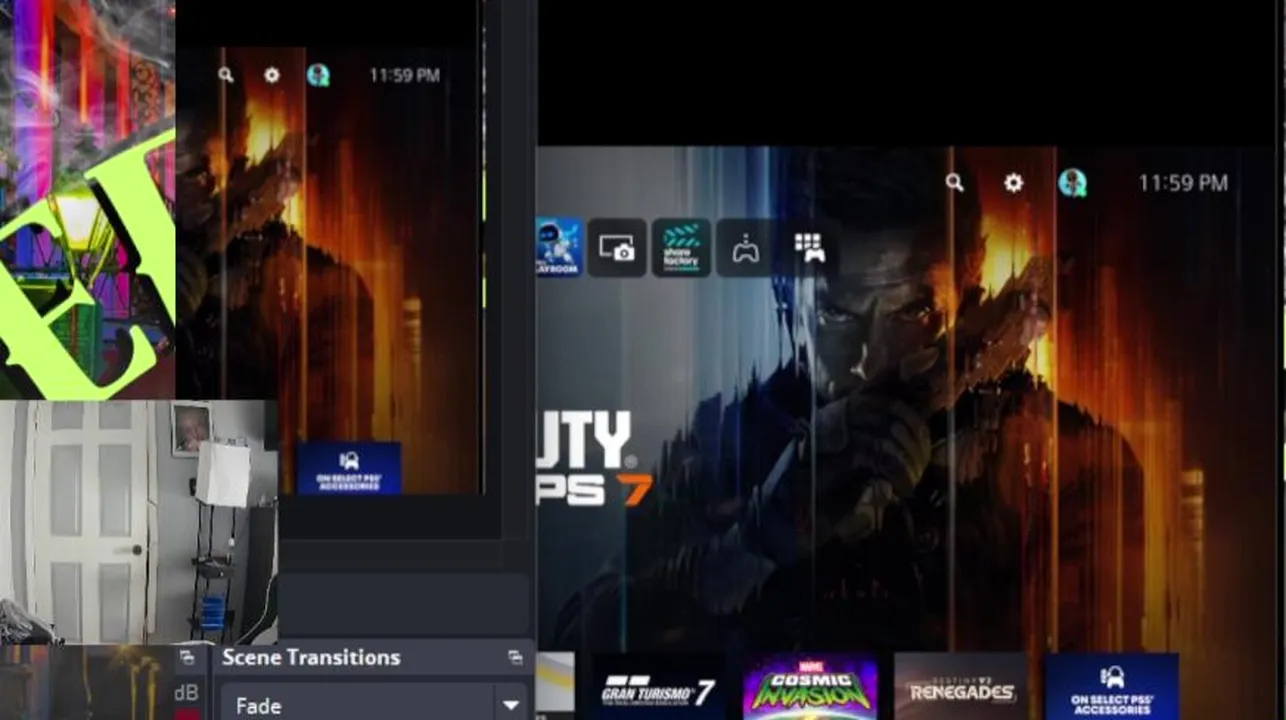Click PS5 Accessories tile in small preview
Viewport: 1286px width, 720px height.
coord(349,468)
